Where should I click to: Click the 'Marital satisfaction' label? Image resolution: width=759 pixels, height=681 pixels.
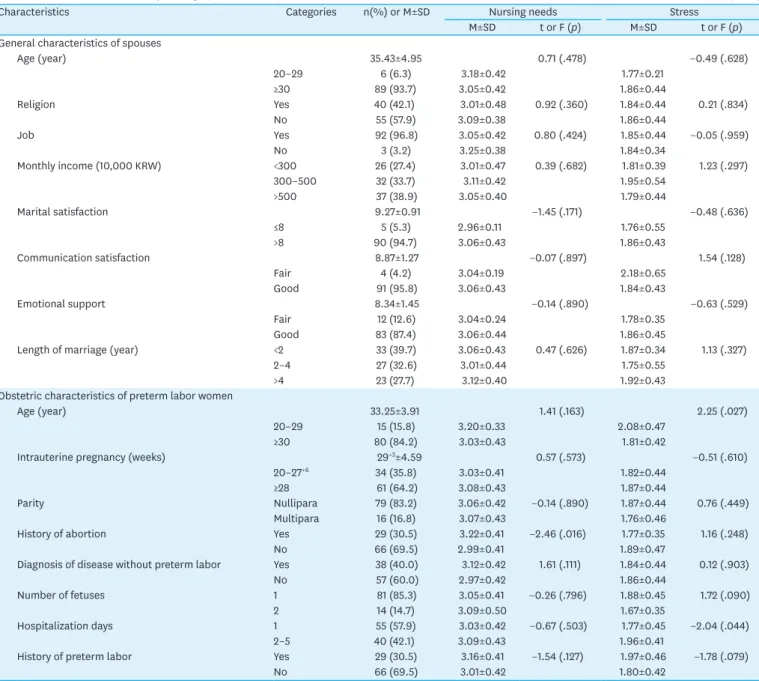[62, 212]
